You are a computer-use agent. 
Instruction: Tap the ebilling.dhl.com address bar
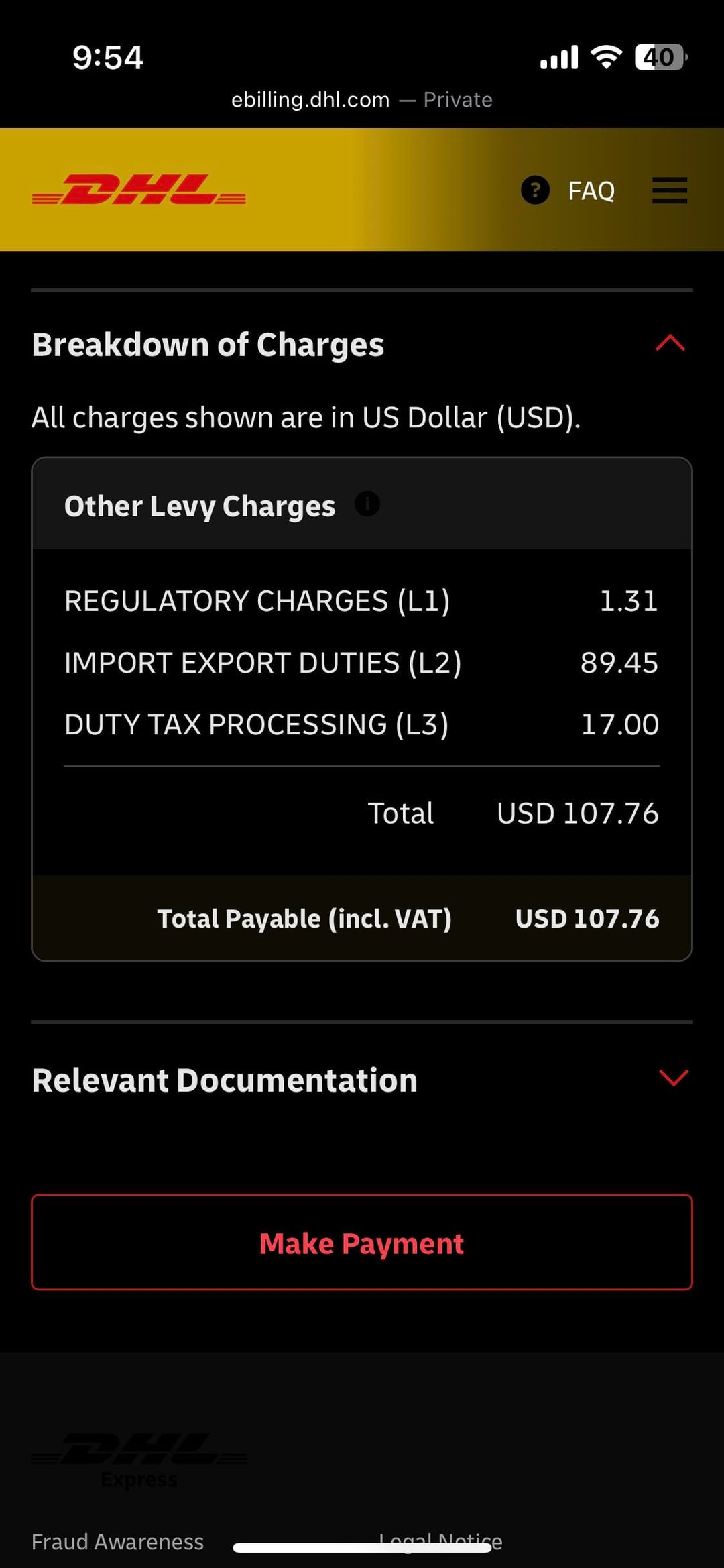click(x=361, y=100)
